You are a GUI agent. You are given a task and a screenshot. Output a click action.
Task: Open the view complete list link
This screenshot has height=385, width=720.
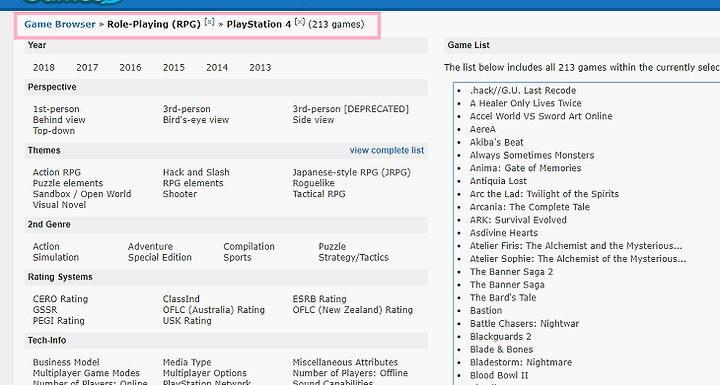pos(387,150)
